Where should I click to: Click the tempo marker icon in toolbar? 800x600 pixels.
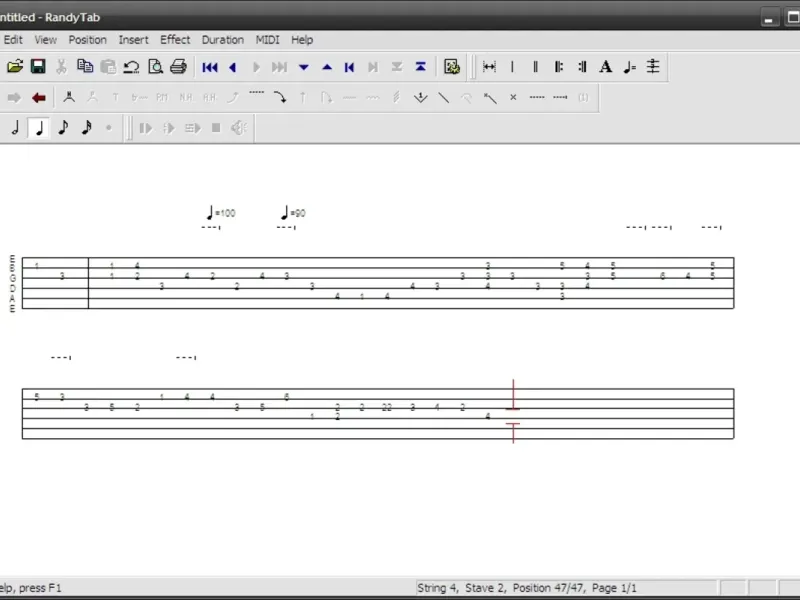629,66
